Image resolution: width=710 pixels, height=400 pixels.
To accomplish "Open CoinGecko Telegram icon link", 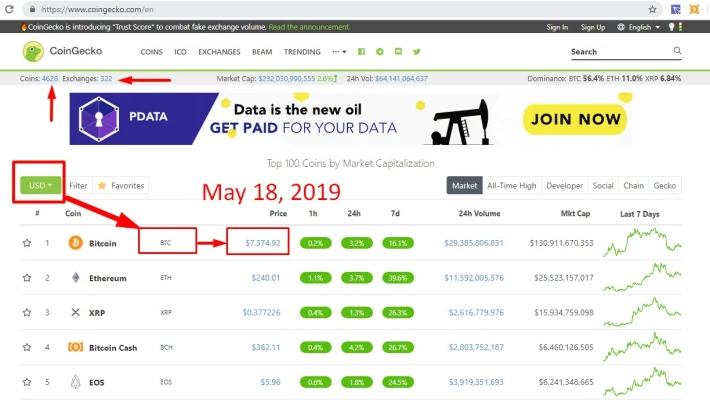I will tap(380, 52).
